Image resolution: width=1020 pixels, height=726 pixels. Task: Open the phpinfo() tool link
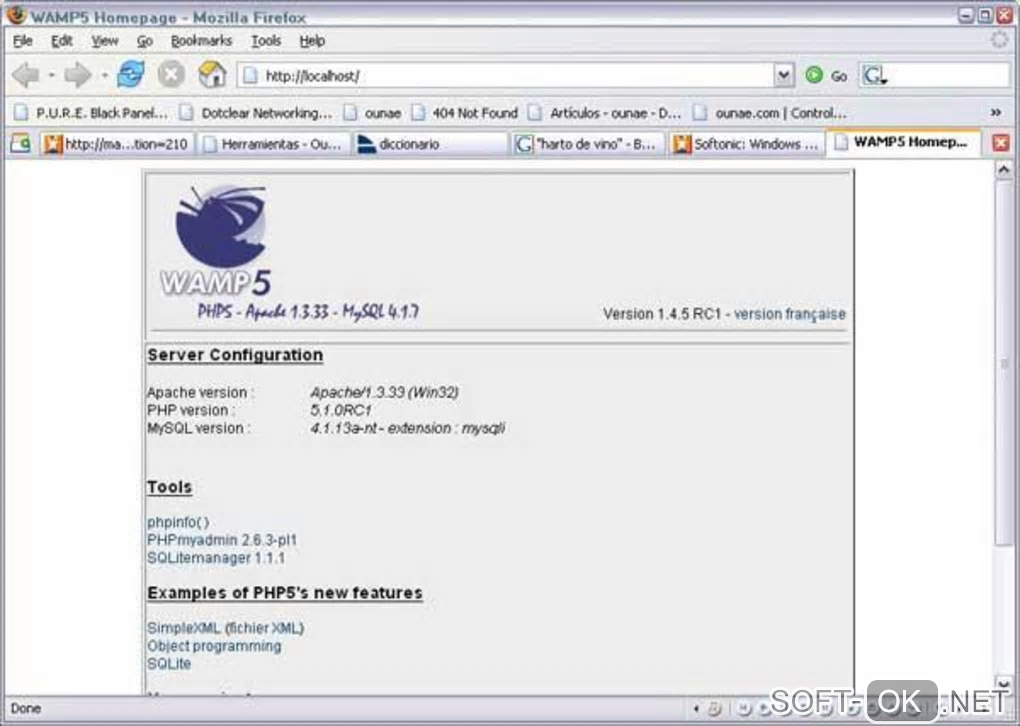178,522
